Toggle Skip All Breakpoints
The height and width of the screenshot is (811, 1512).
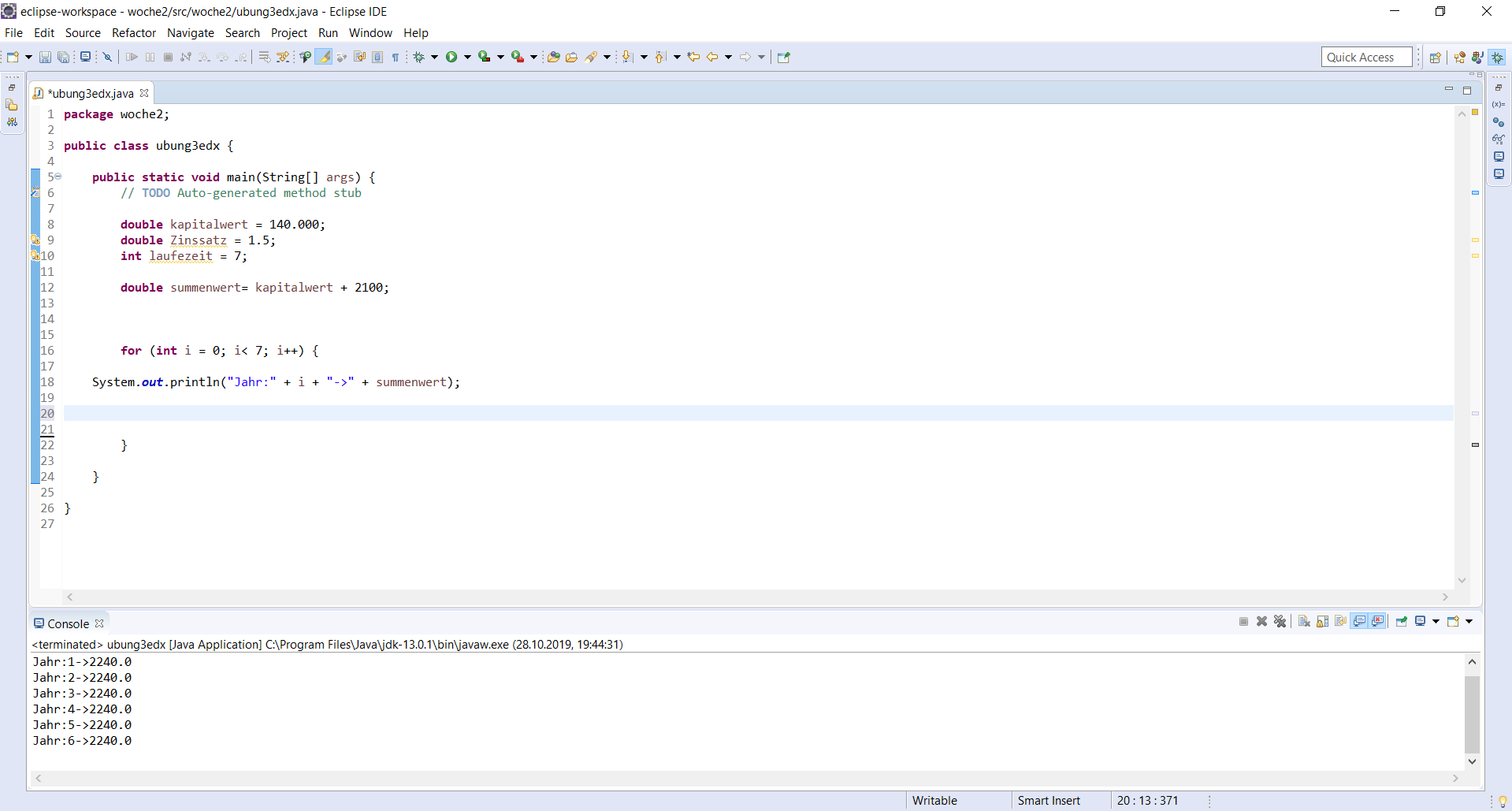click(107, 56)
